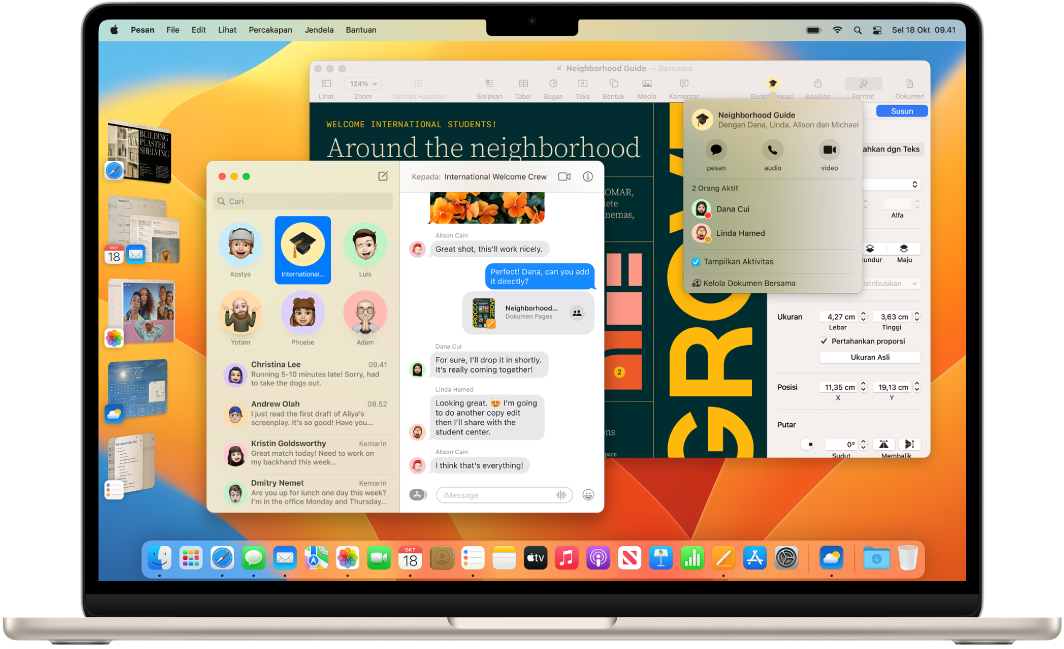Click Sudut angle stepper arrows
Image resolution: width=1064 pixels, height=649 pixels.
click(x=863, y=444)
